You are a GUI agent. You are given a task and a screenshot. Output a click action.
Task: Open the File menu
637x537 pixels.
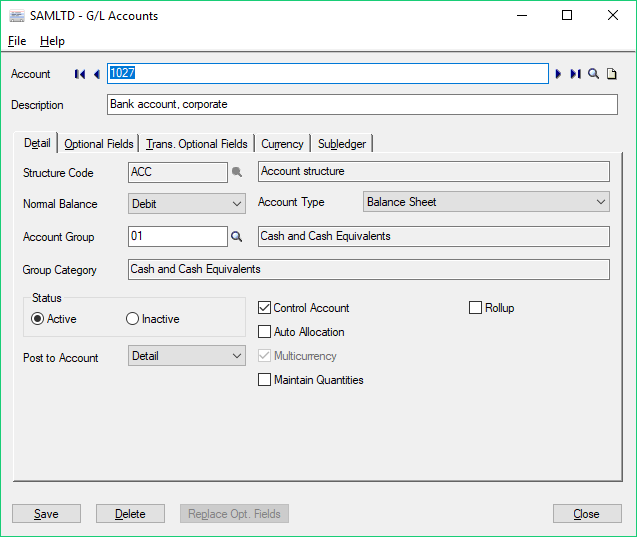pyautogui.click(x=17, y=41)
